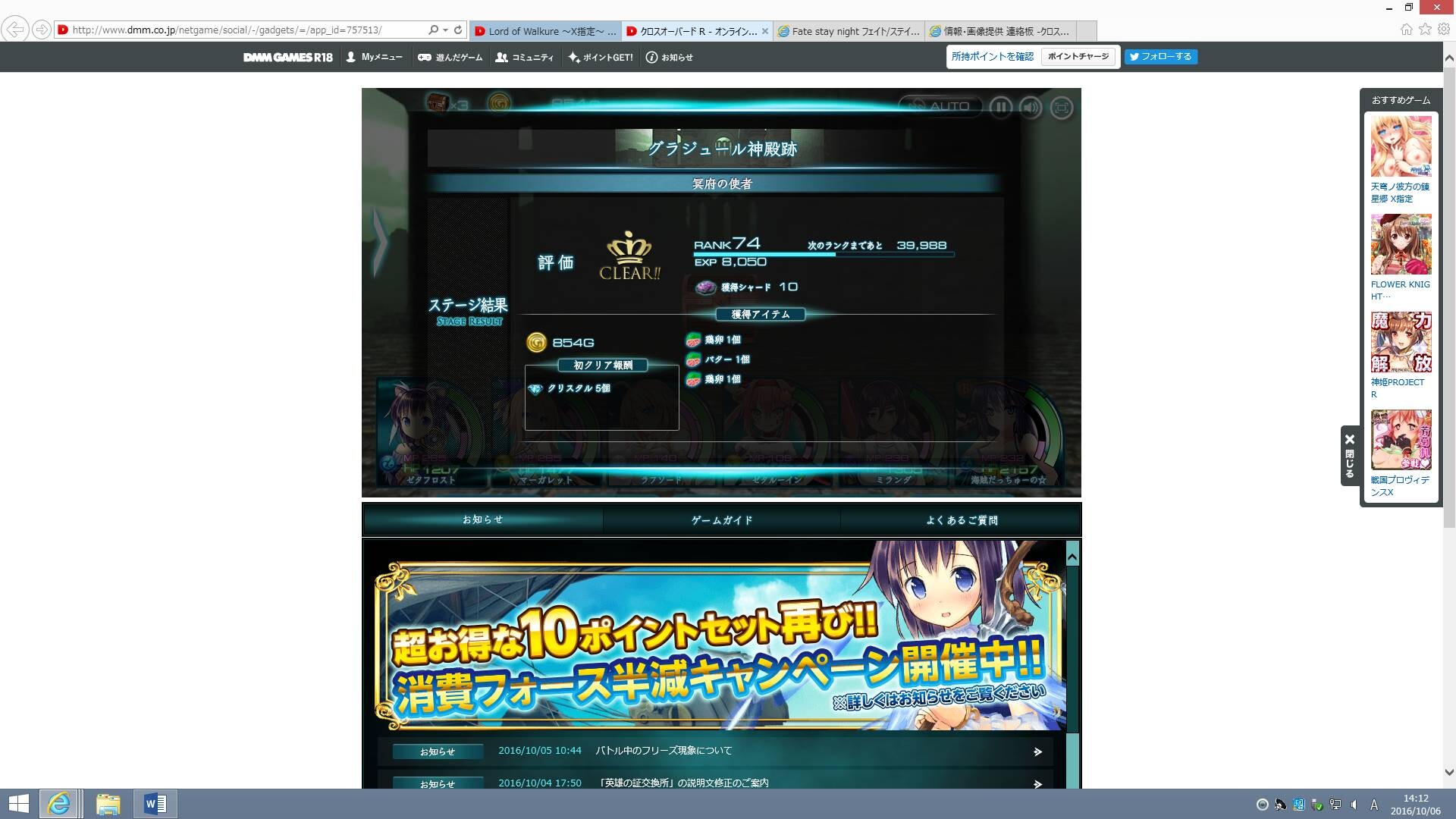Click the gold coin icon in the game header
1456x819 pixels.
click(498, 102)
